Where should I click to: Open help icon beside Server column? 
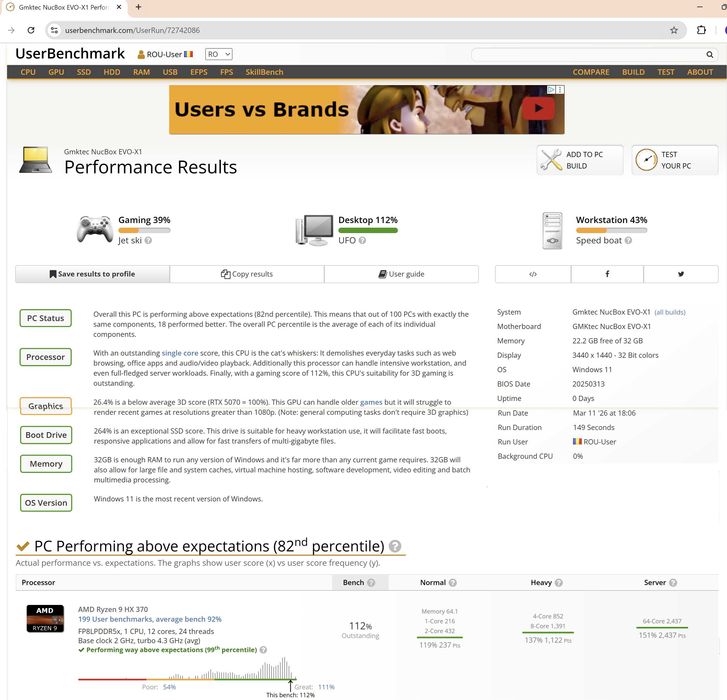673,583
